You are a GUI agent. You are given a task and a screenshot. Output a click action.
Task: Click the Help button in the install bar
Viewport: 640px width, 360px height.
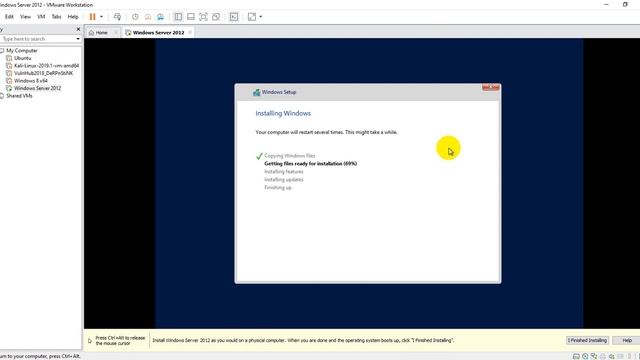[626, 340]
